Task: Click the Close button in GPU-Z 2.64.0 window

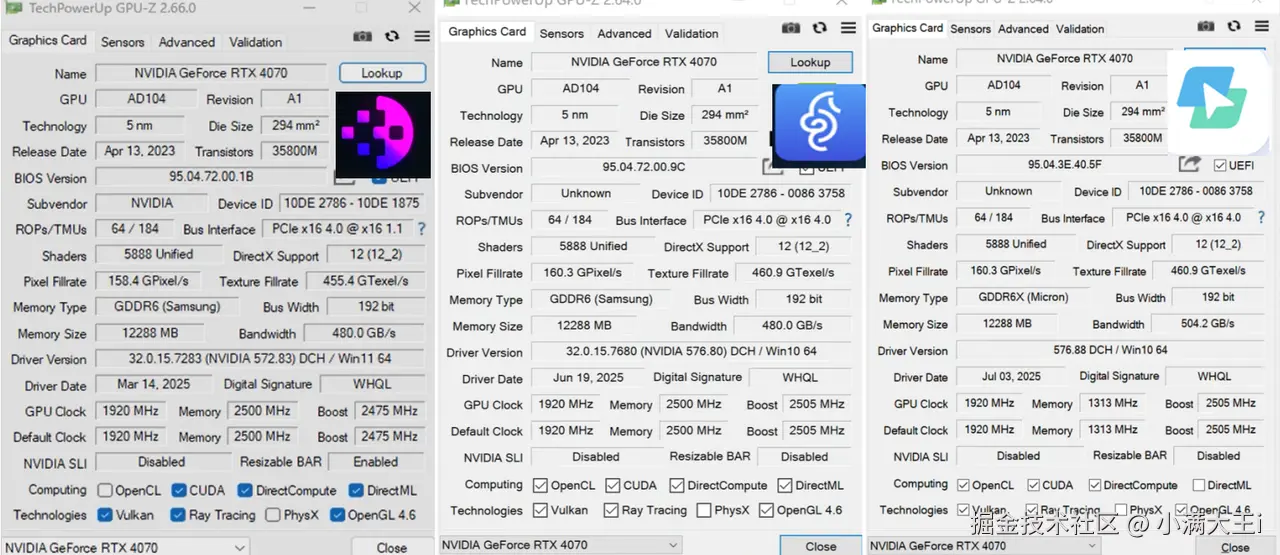Action: 820,546
